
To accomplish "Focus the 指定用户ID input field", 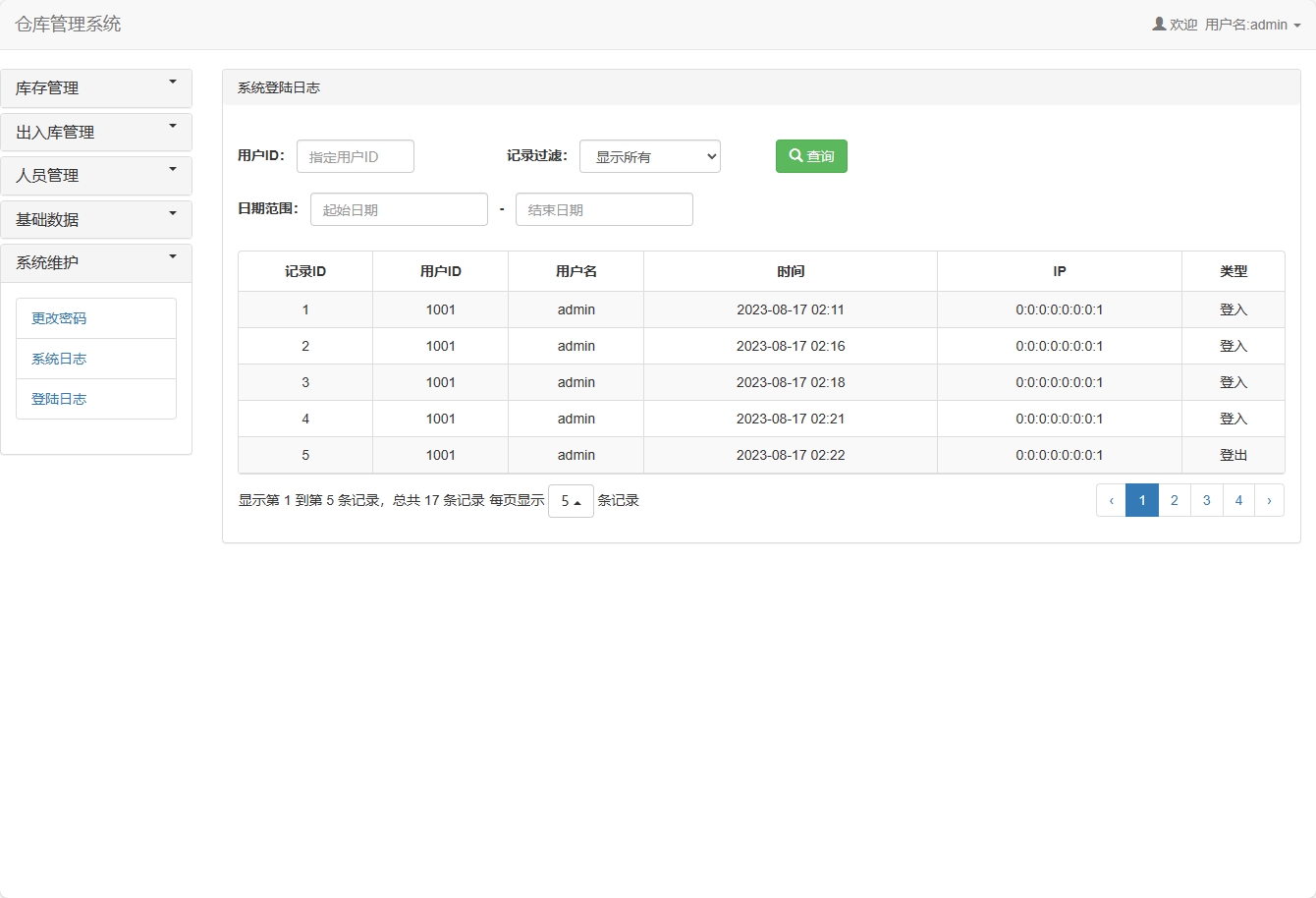I will [x=355, y=156].
